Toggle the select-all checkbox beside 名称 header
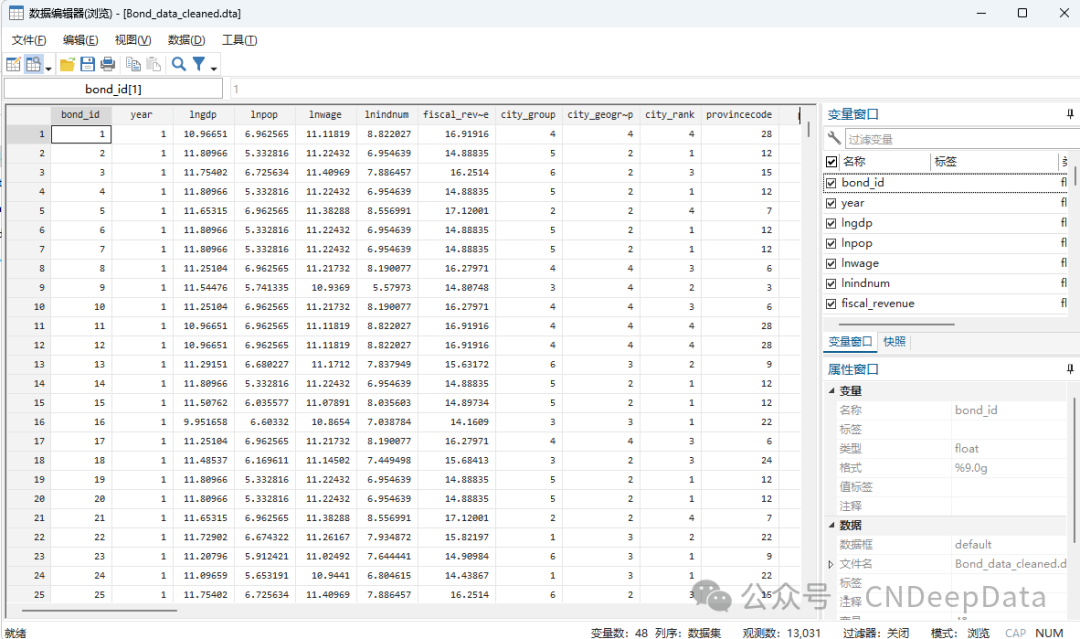 pyautogui.click(x=831, y=162)
